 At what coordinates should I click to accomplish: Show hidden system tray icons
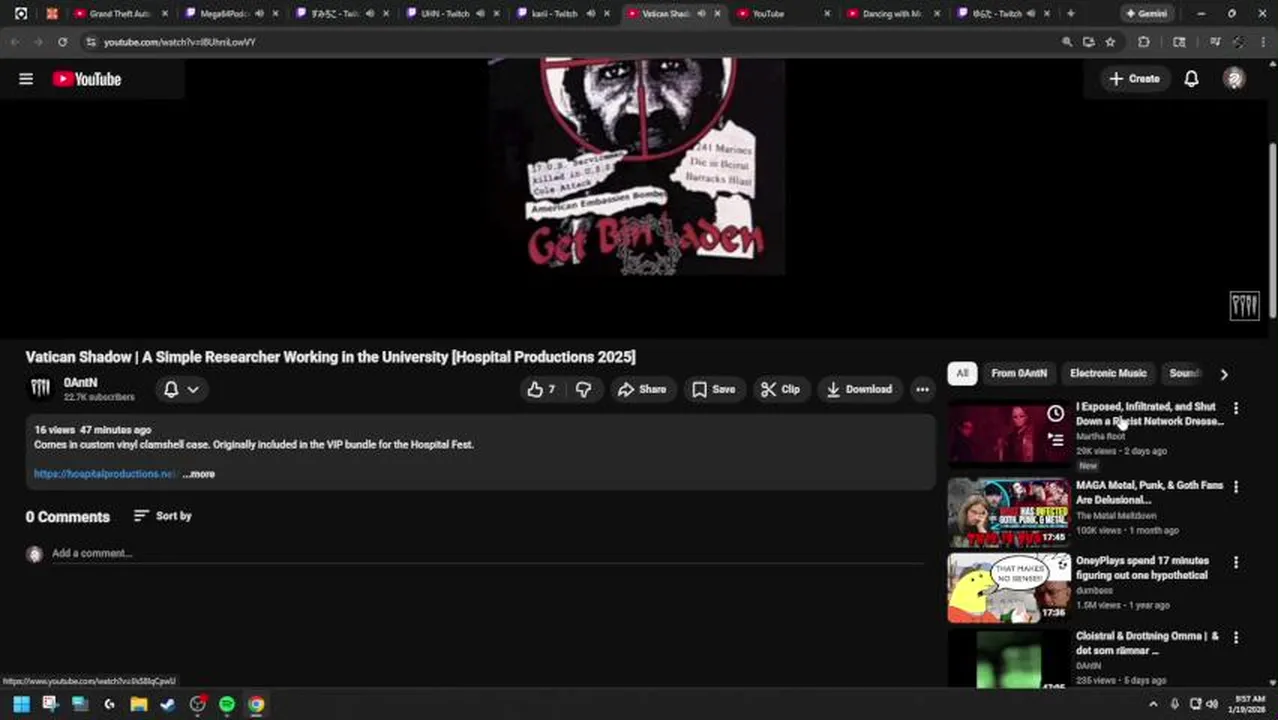point(1152,704)
